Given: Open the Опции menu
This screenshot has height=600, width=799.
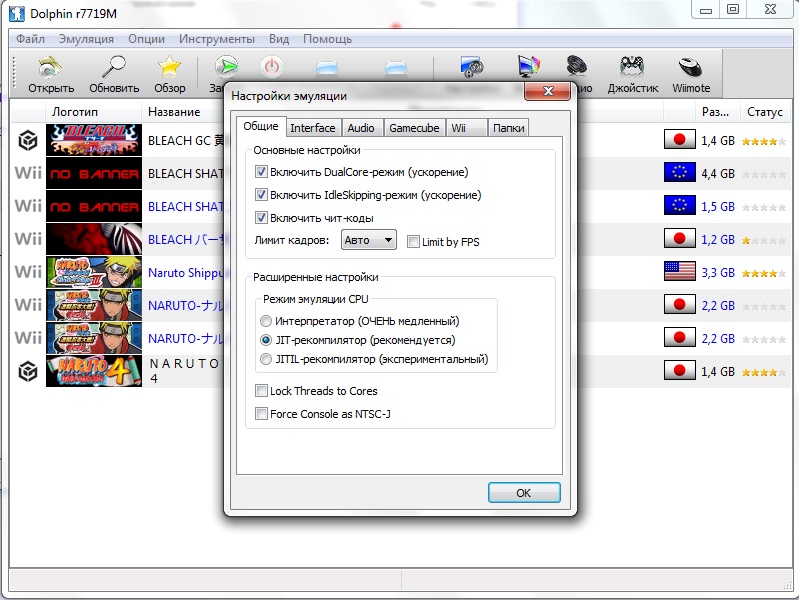Looking at the screenshot, I should click(146, 39).
